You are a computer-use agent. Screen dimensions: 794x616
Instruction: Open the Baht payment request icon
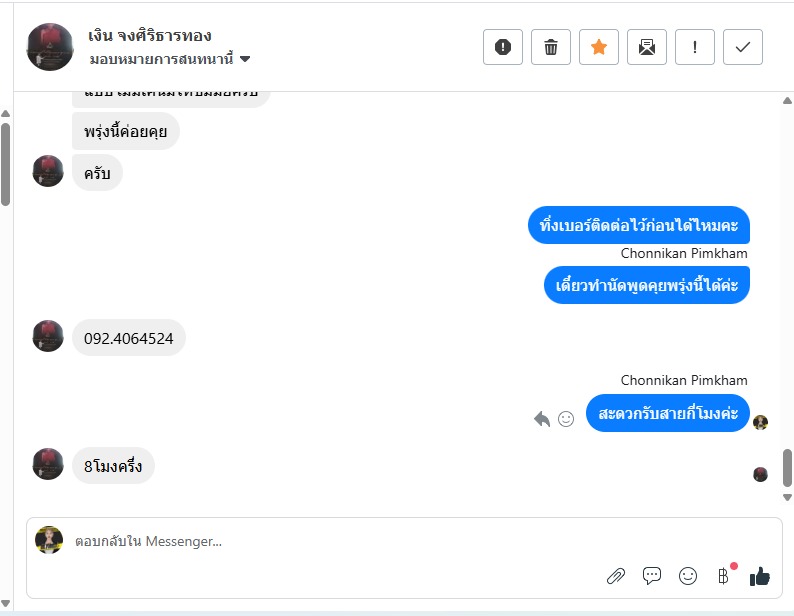[724, 576]
